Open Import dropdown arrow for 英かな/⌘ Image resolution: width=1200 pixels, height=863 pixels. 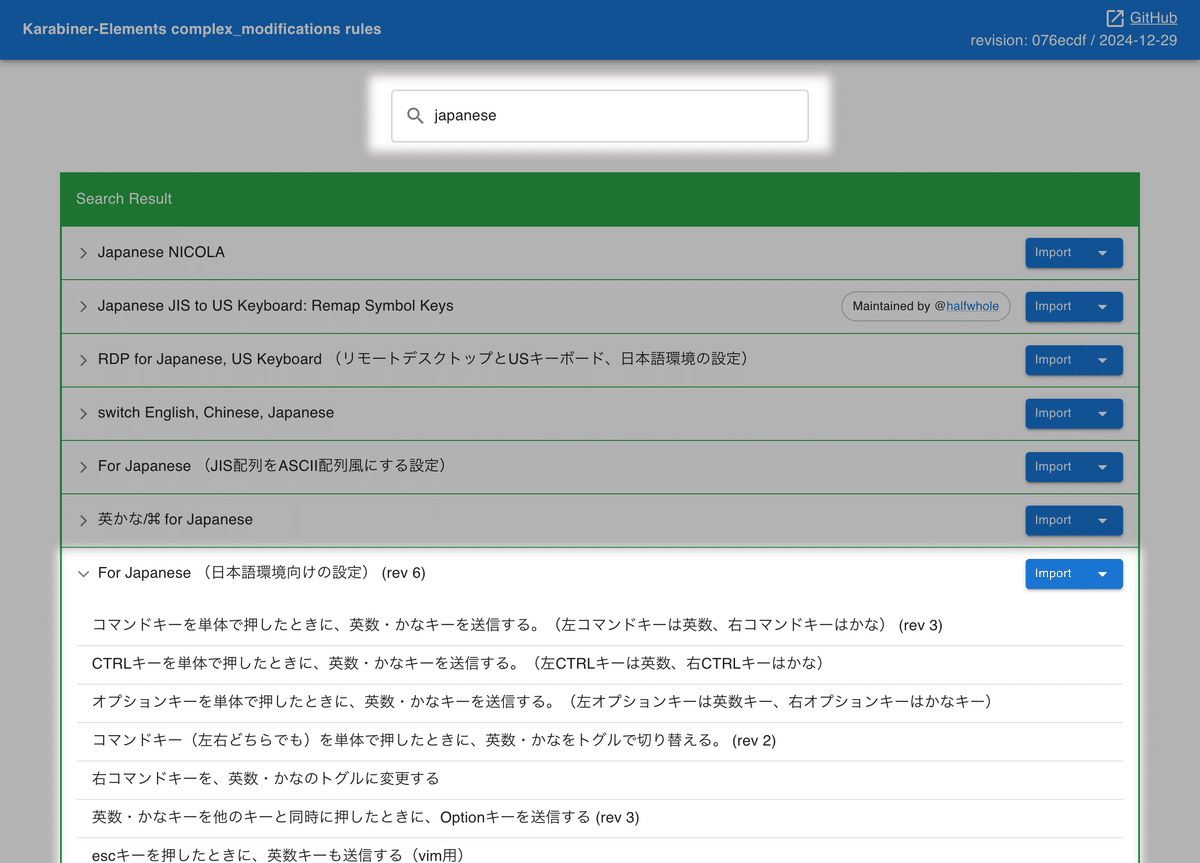1103,520
